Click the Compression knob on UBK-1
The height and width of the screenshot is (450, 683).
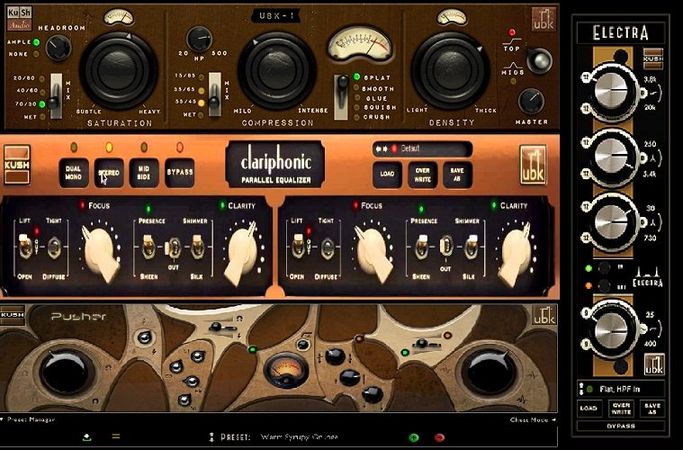[x=268, y=69]
